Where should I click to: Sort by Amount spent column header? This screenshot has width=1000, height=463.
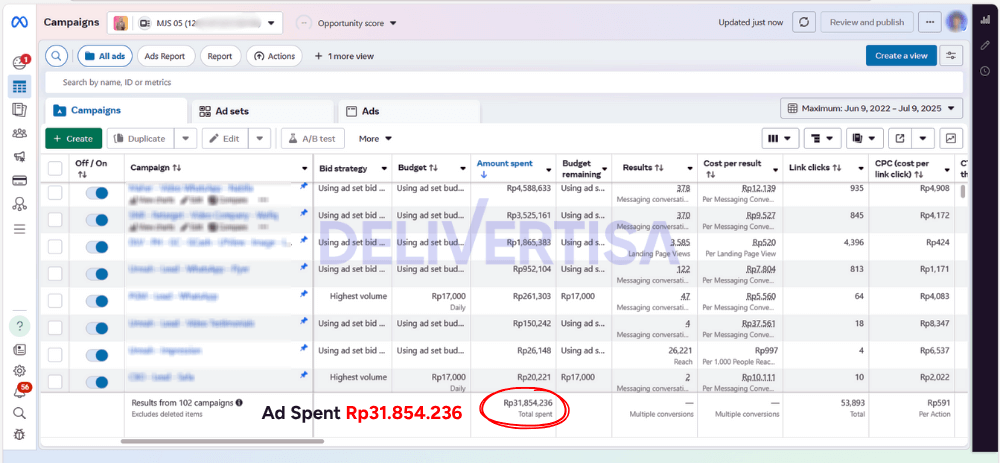[x=504, y=163]
